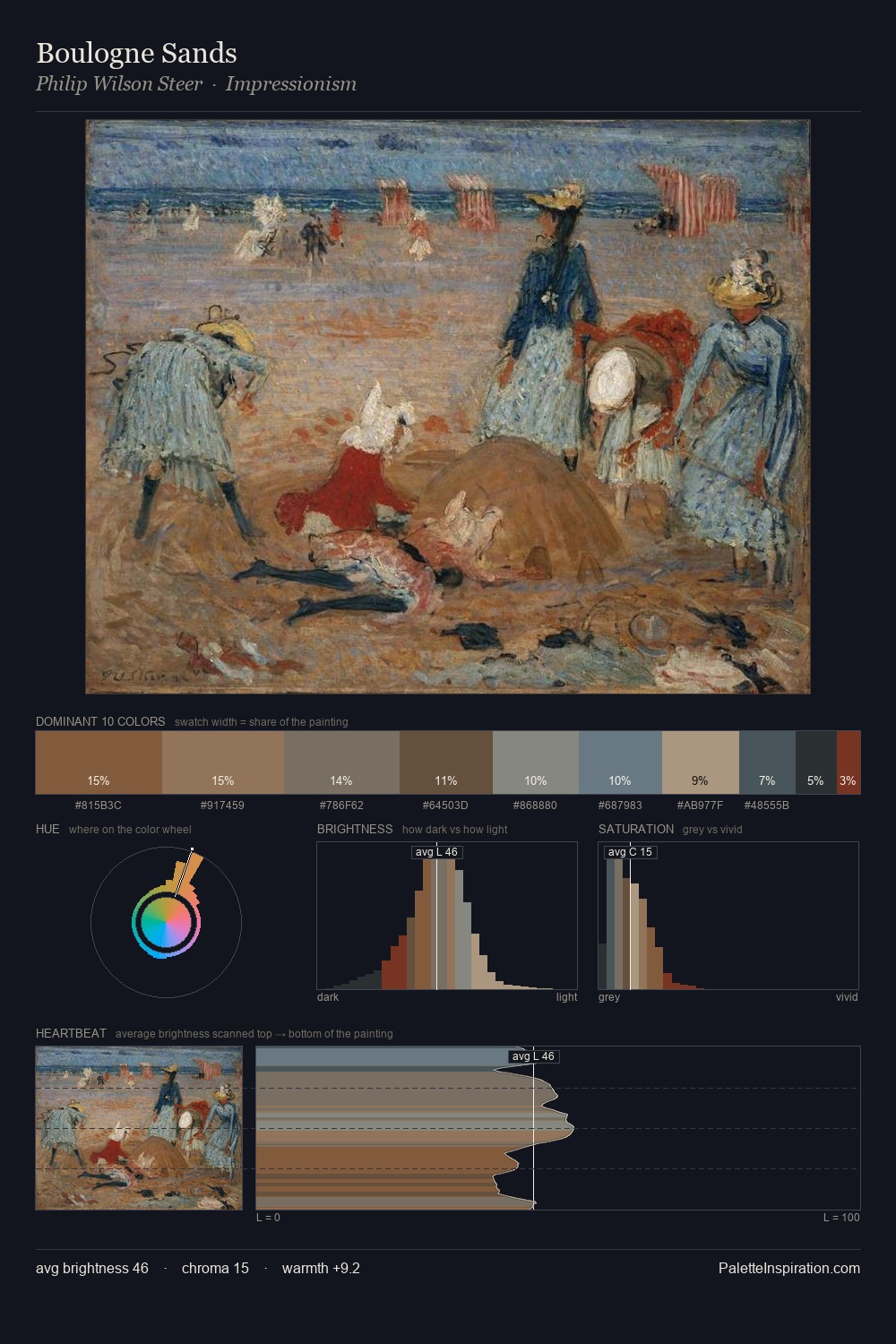Select the #687983 blue-grey swatch
The image size is (896, 1344).
click(x=620, y=762)
